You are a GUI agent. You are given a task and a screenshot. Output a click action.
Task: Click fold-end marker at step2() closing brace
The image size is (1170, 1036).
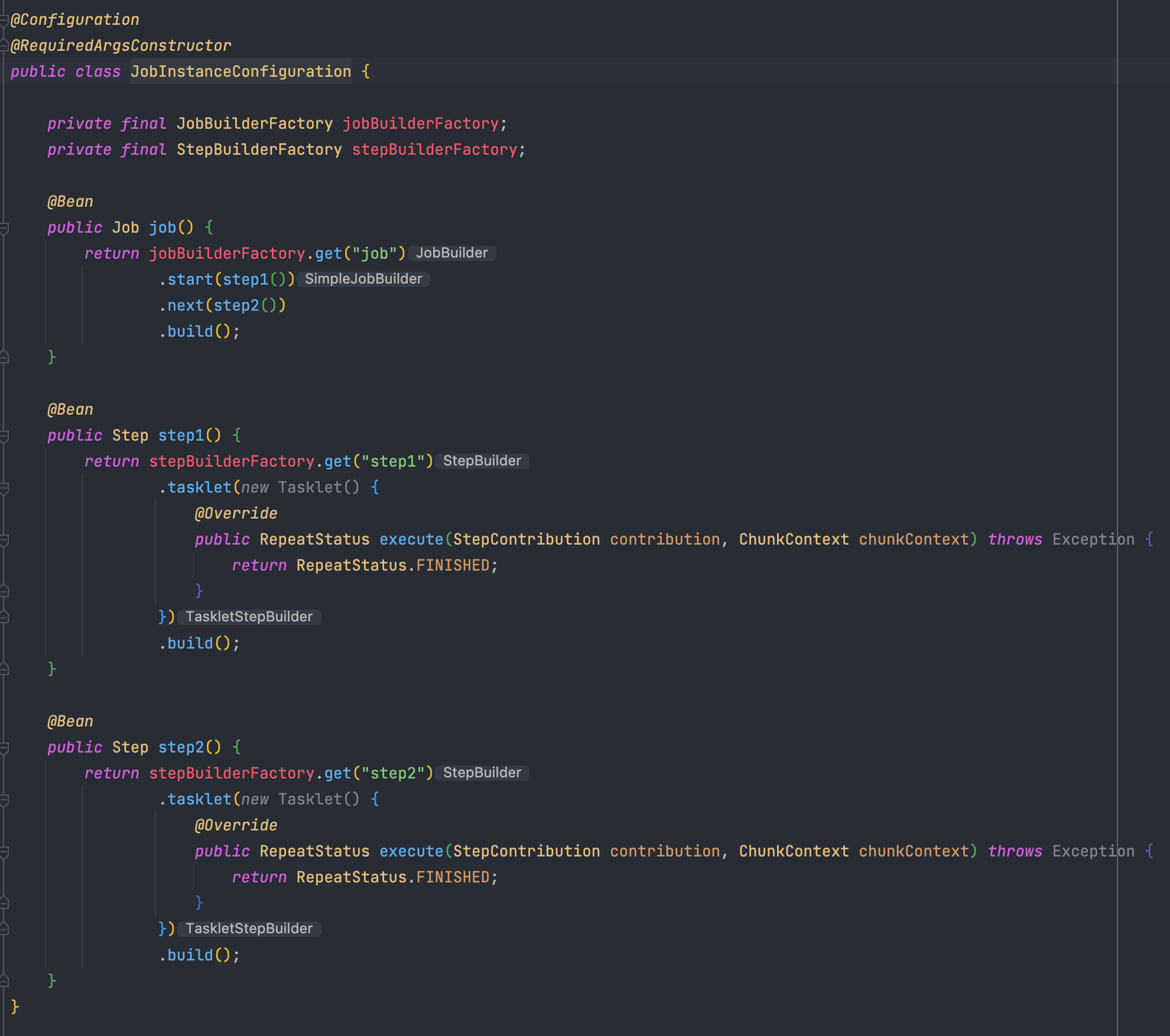click(4, 980)
